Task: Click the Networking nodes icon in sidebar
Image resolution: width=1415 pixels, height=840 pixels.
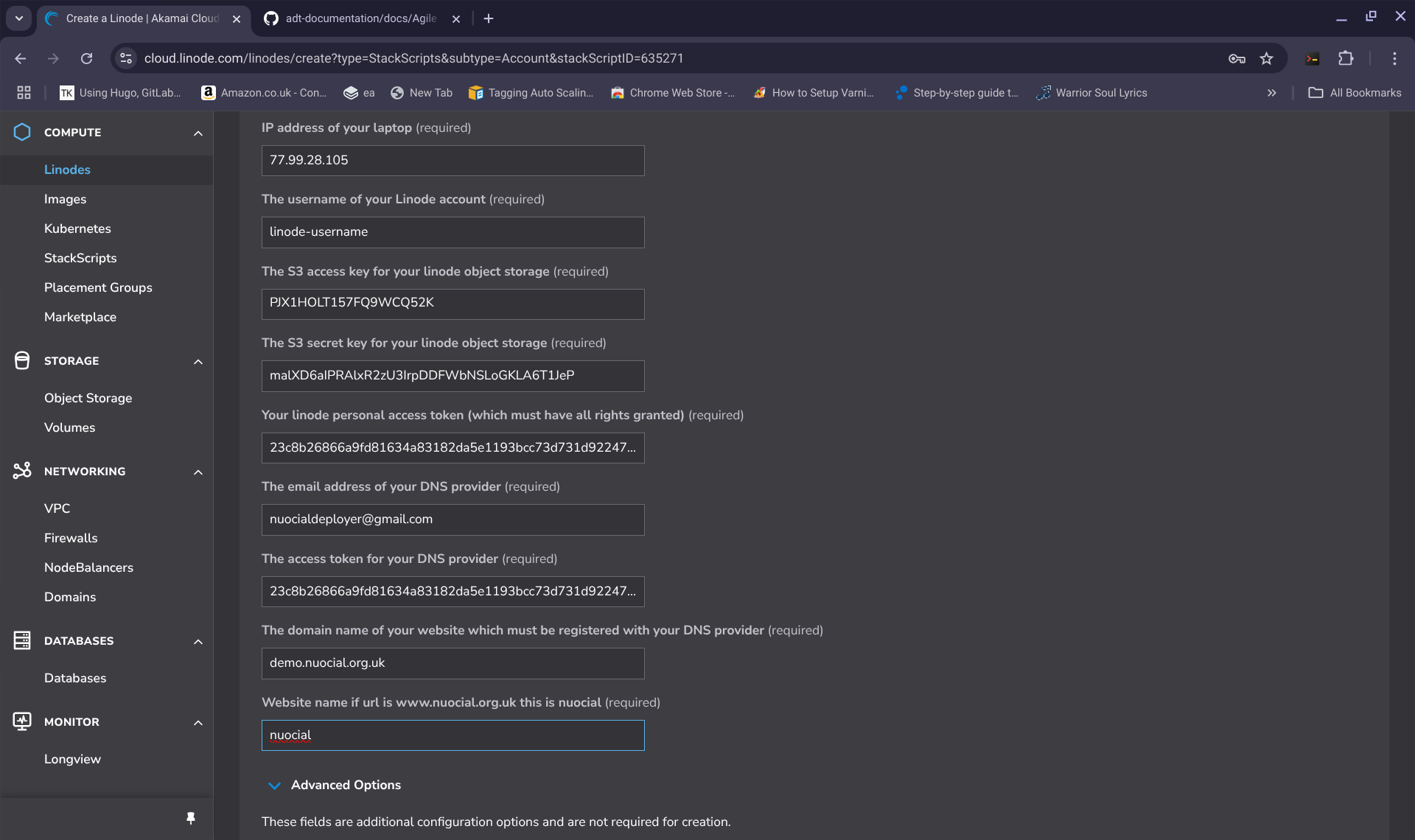Action: pyautogui.click(x=22, y=471)
